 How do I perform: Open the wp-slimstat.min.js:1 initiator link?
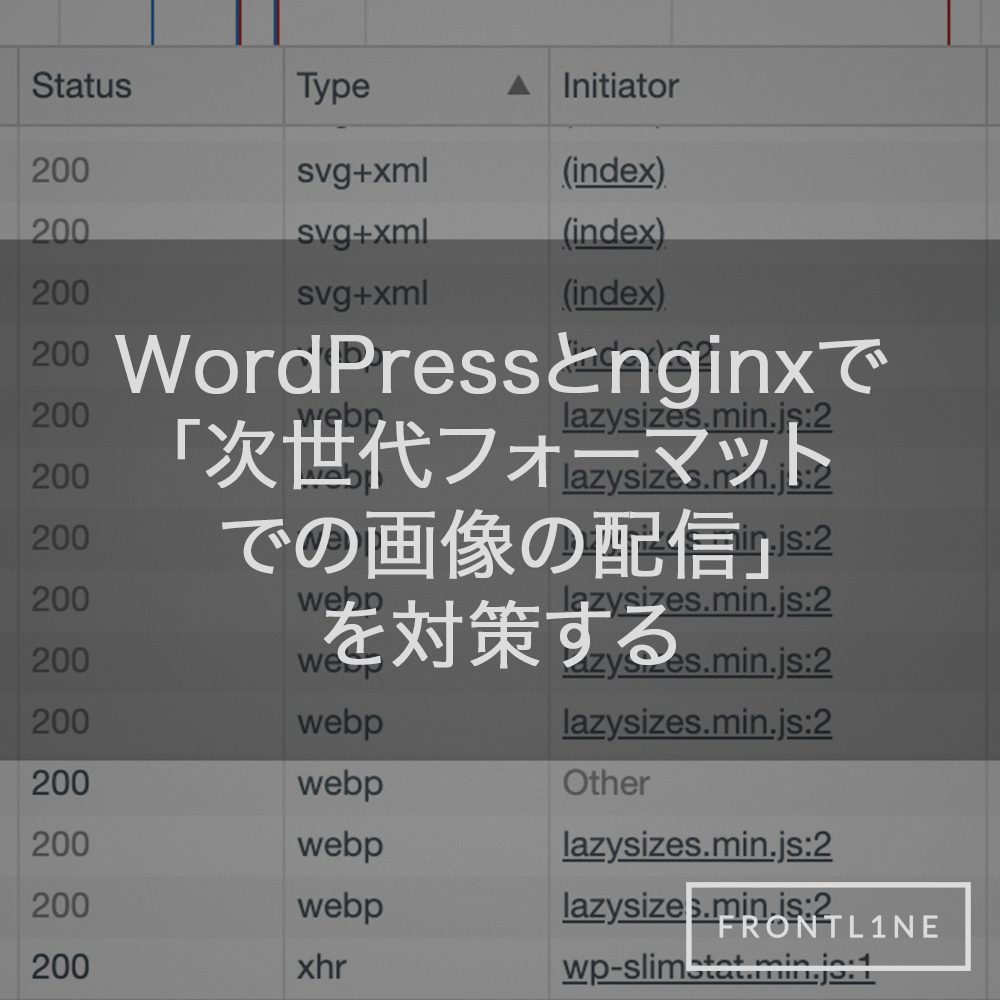pos(717,967)
